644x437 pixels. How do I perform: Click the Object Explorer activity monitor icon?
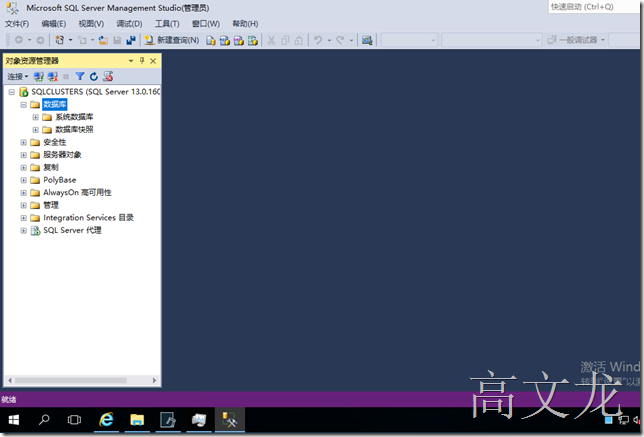tap(108, 76)
